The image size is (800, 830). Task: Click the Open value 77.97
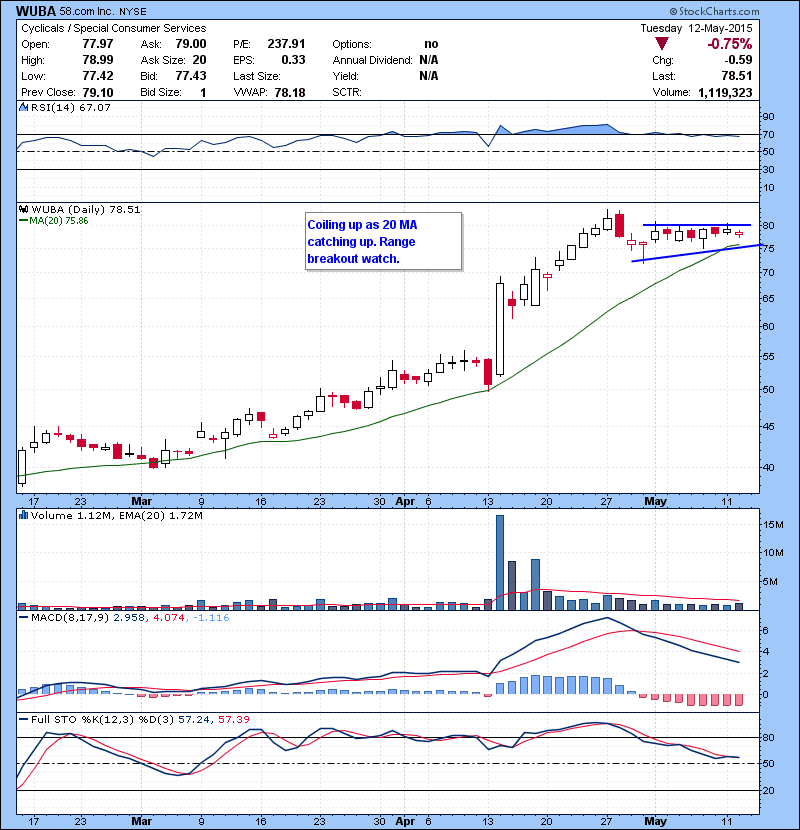click(x=98, y=44)
